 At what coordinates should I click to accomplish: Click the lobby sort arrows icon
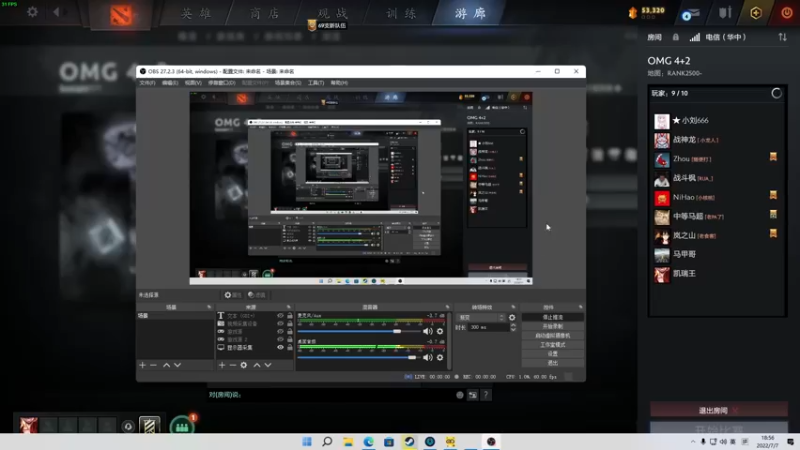782,37
